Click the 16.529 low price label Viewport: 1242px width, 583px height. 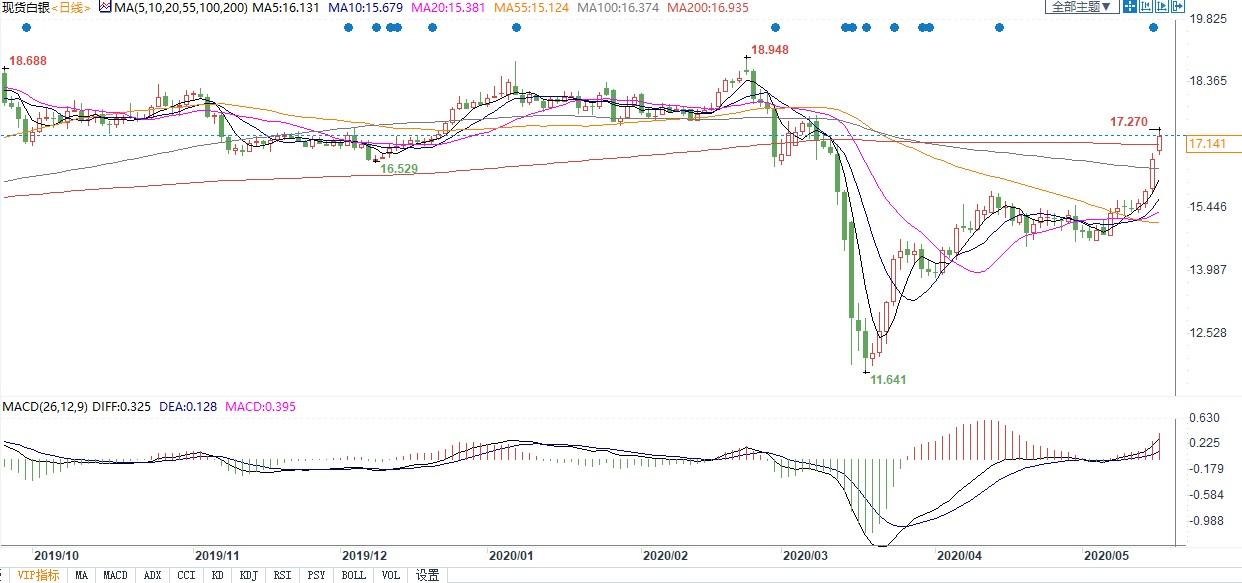[x=399, y=169]
